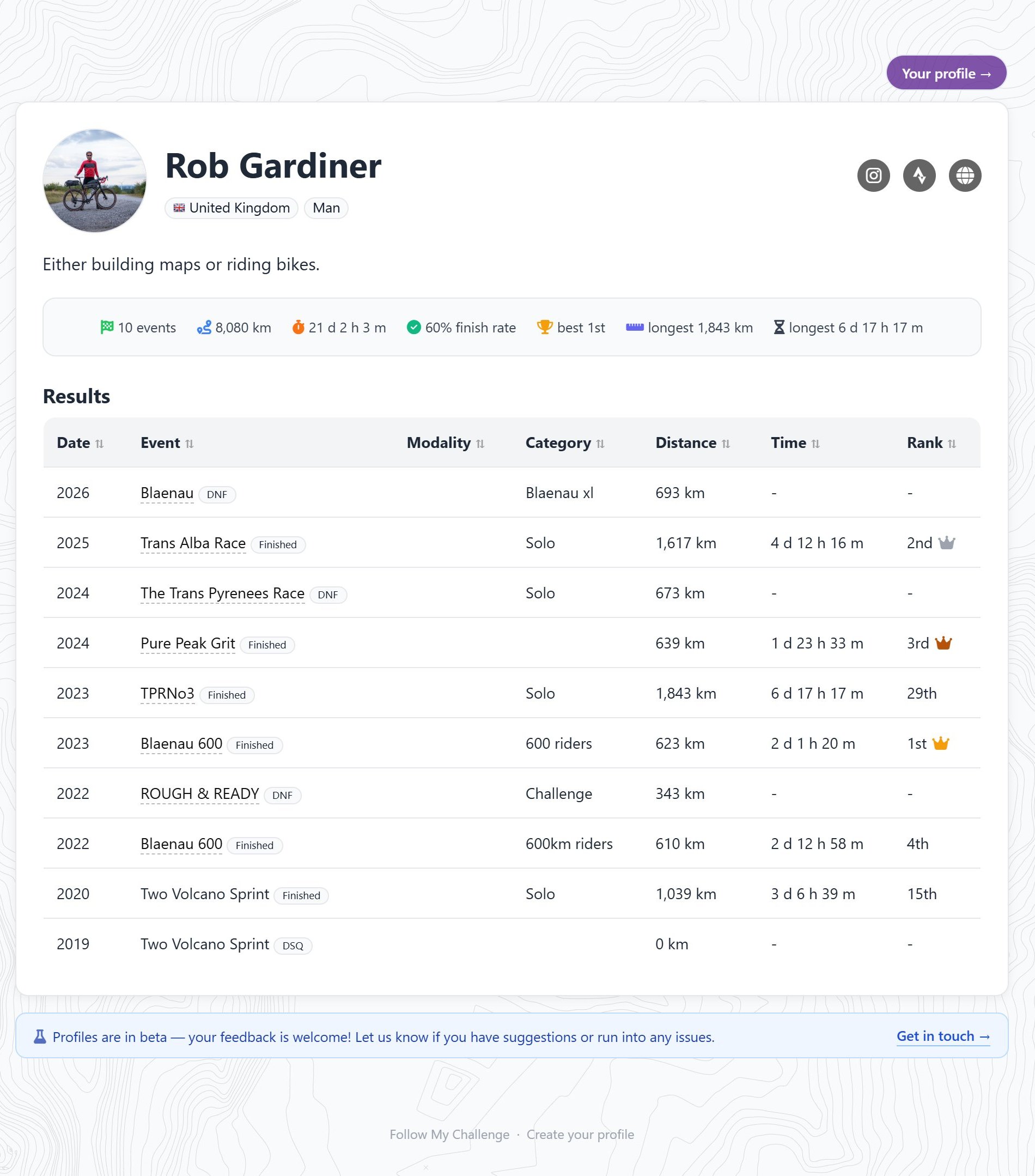The width and height of the screenshot is (1035, 1176).
Task: Click the trophy icon beside best 1st
Action: (x=545, y=328)
